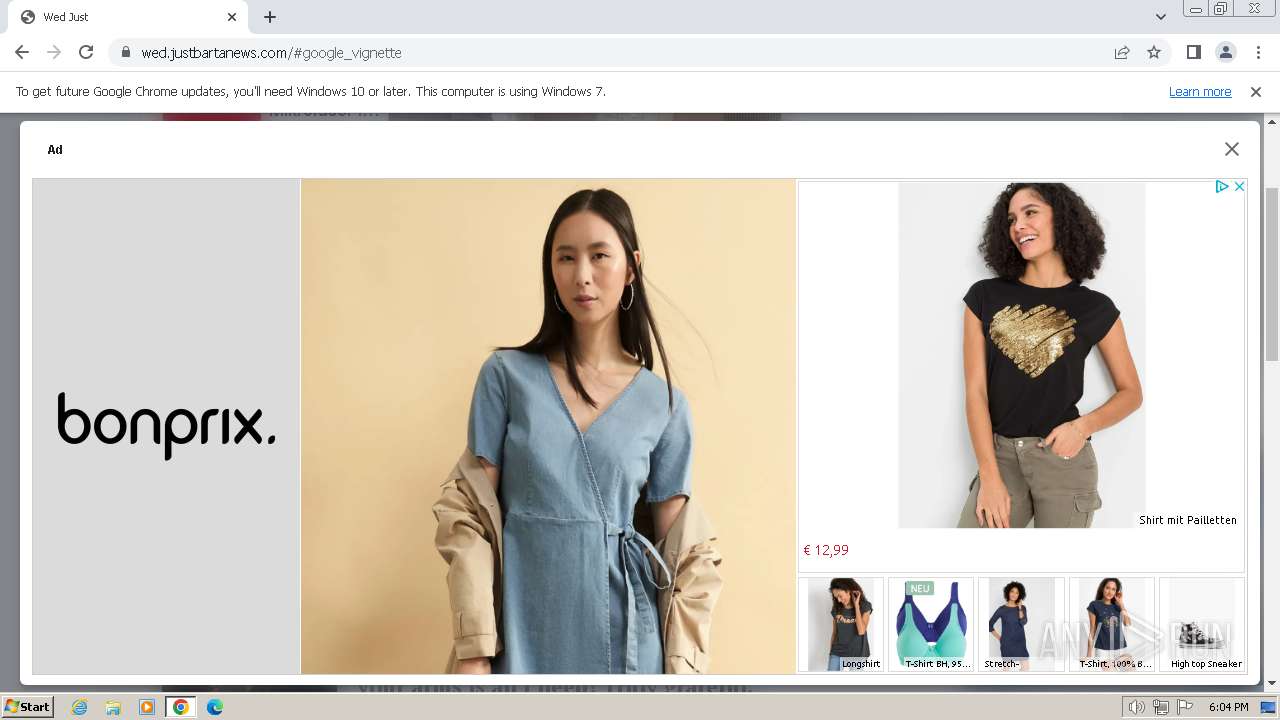Dismiss the Chrome update notification bar

[x=1256, y=91]
